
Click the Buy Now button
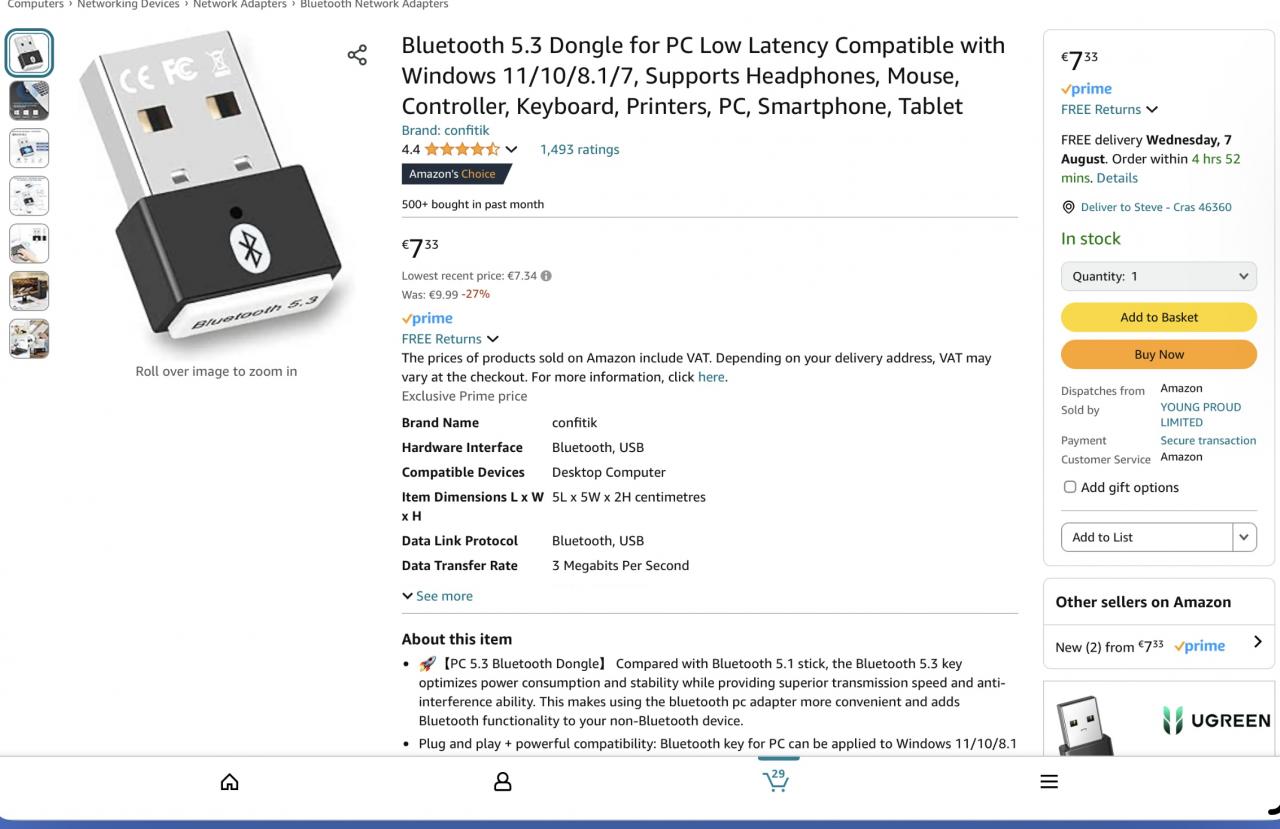[1158, 354]
